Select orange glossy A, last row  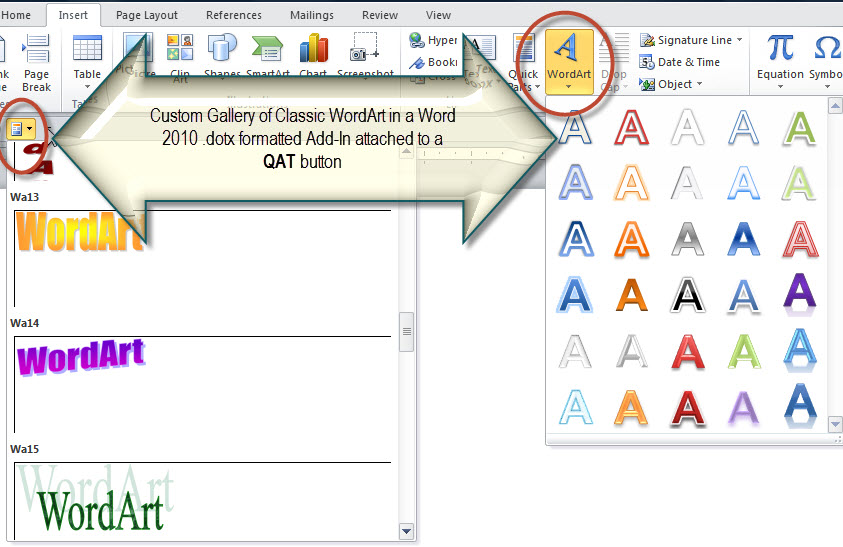coord(631,408)
